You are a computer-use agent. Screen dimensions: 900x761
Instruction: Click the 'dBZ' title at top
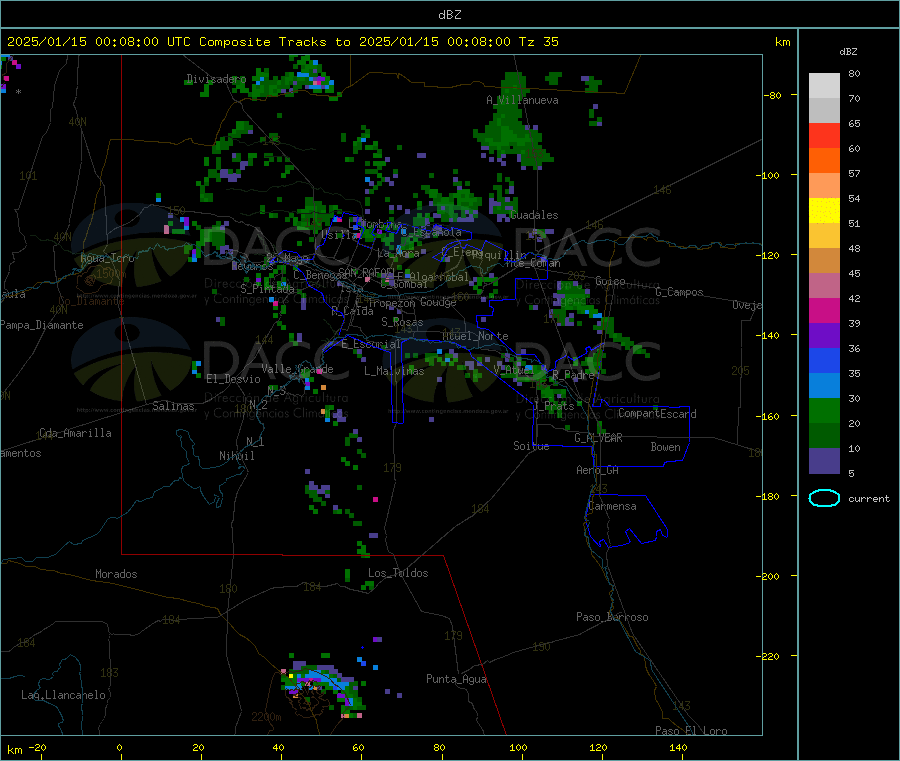[x=449, y=15]
